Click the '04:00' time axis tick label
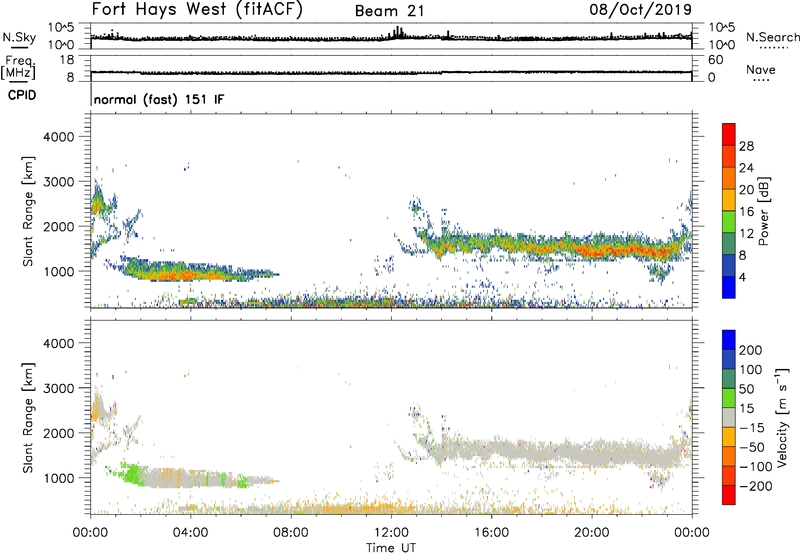This screenshot has height=554, width=800. [x=191, y=533]
